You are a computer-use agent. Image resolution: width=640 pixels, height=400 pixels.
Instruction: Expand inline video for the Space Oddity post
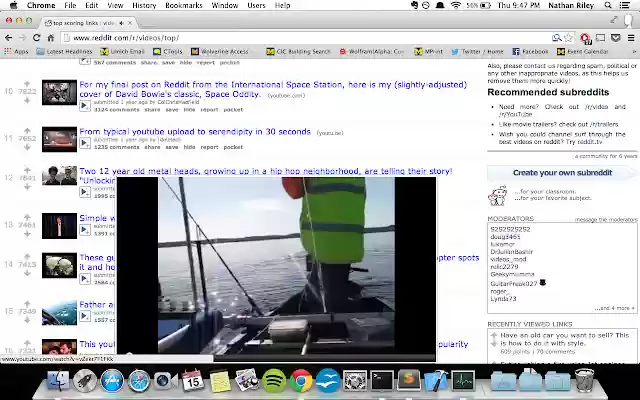point(84,107)
